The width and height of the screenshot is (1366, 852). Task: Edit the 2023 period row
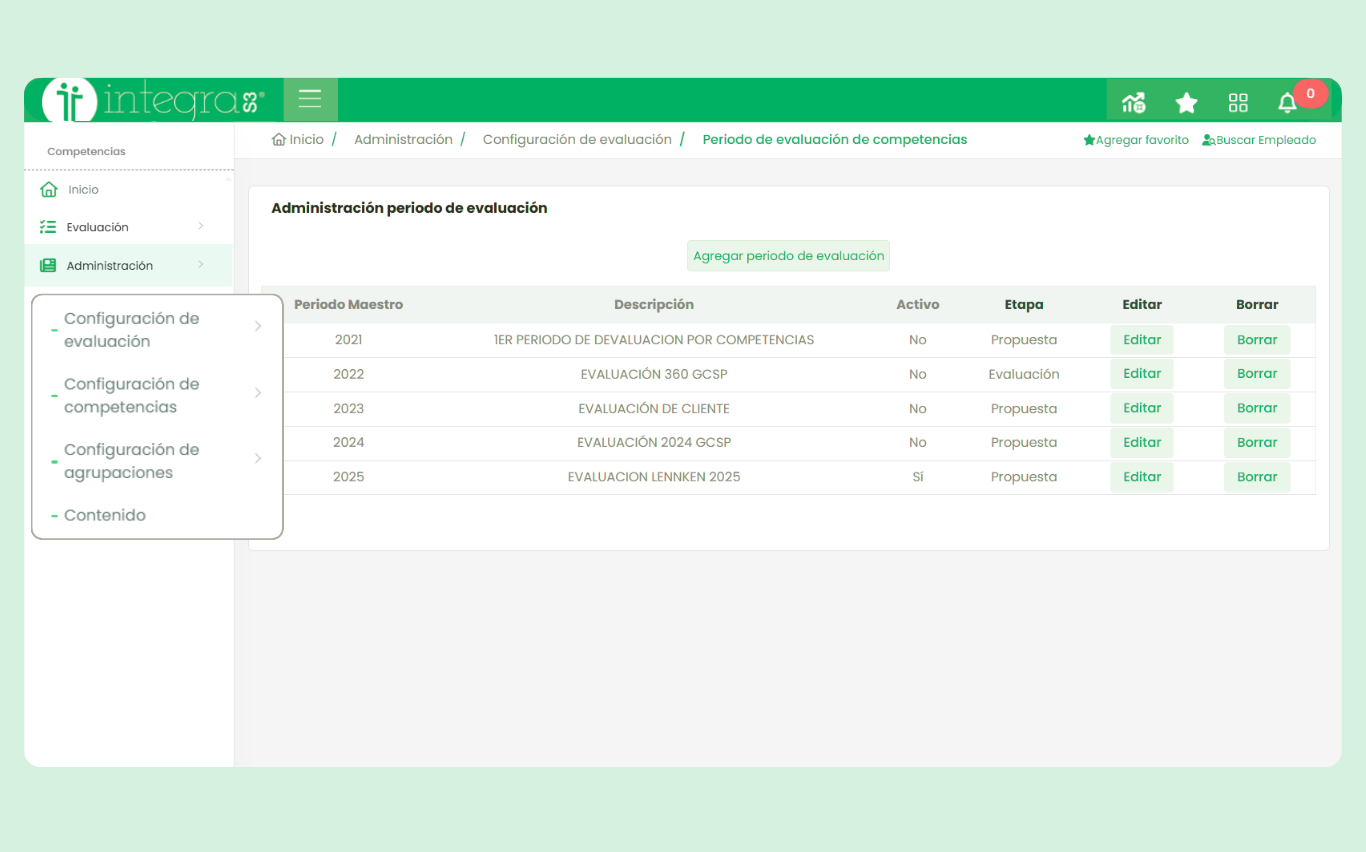[x=1142, y=408]
